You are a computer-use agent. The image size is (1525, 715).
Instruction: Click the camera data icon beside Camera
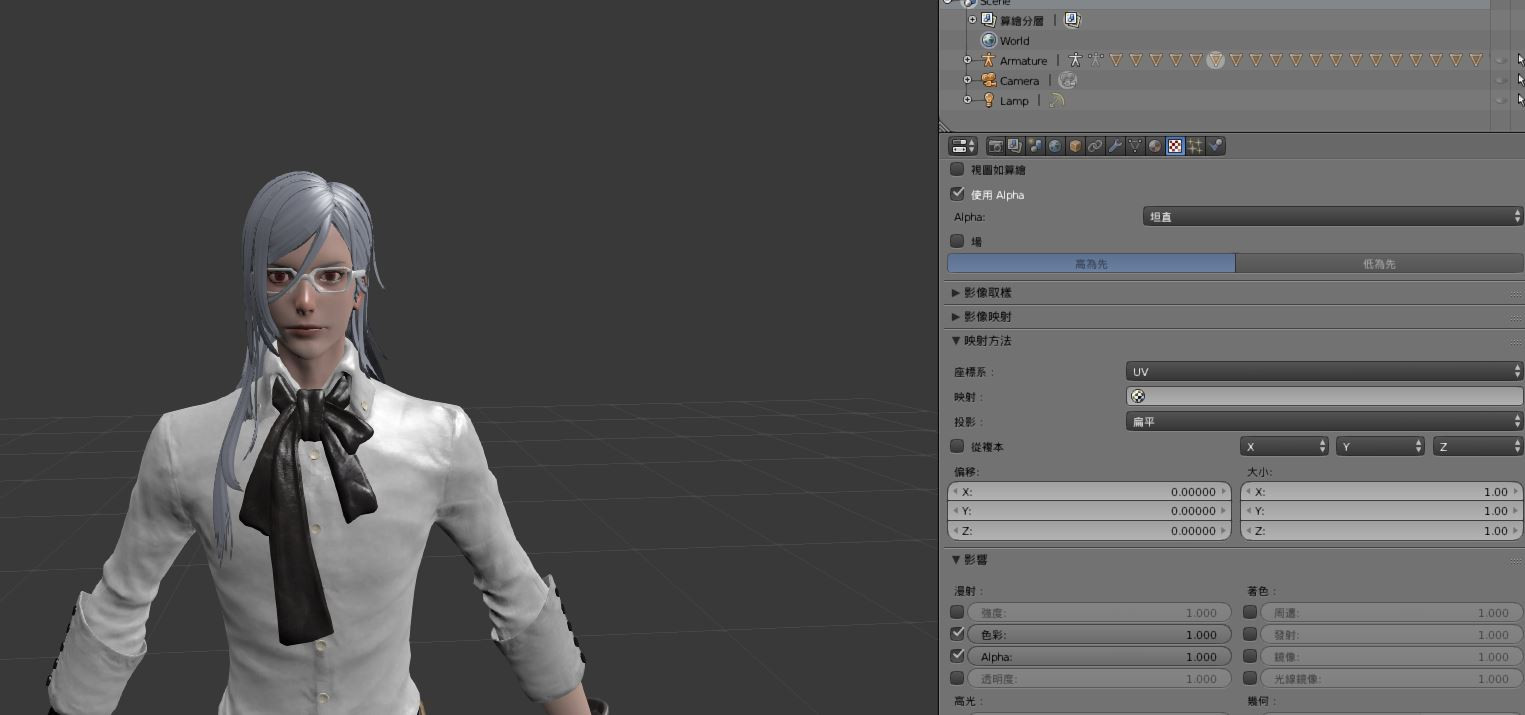(1067, 81)
